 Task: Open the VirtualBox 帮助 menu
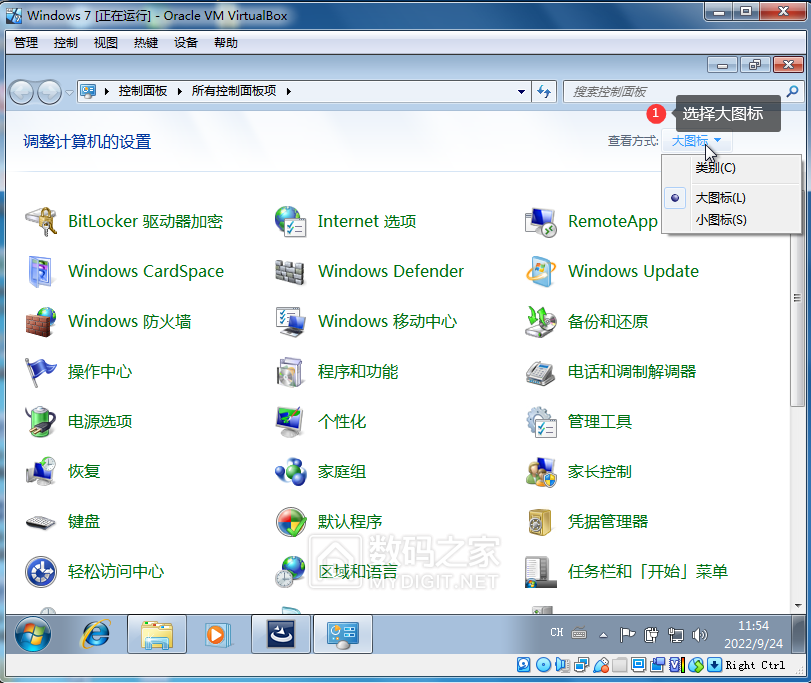(226, 42)
